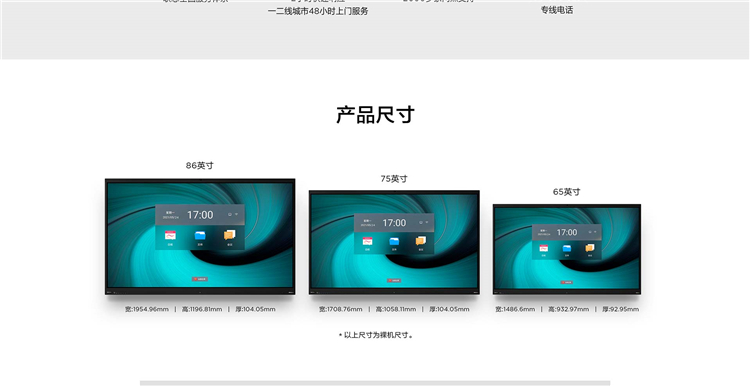This screenshot has width=750, height=386.
Task: Click the orange notes icon on the 86-inch screen
Action: point(230,235)
